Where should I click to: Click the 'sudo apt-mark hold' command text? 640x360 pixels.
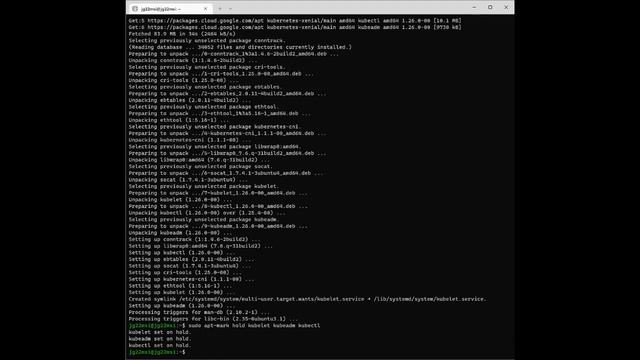(x=254, y=326)
